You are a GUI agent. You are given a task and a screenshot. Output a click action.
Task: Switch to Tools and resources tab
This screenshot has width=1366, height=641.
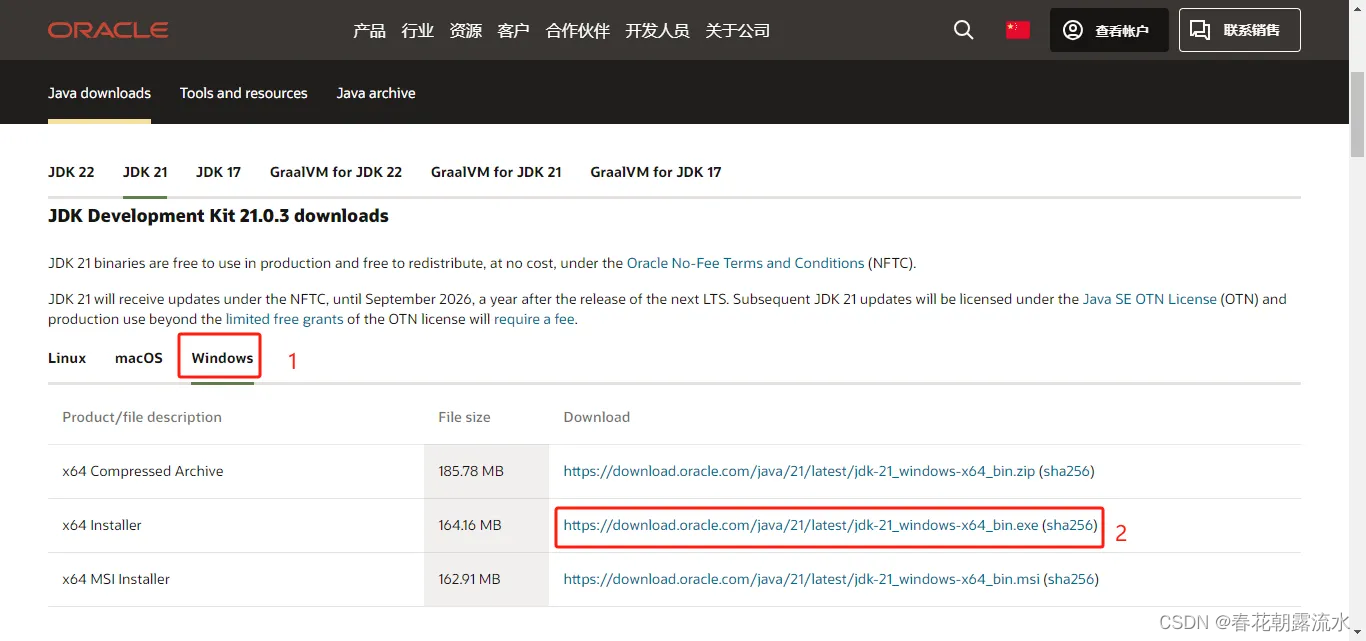[244, 93]
